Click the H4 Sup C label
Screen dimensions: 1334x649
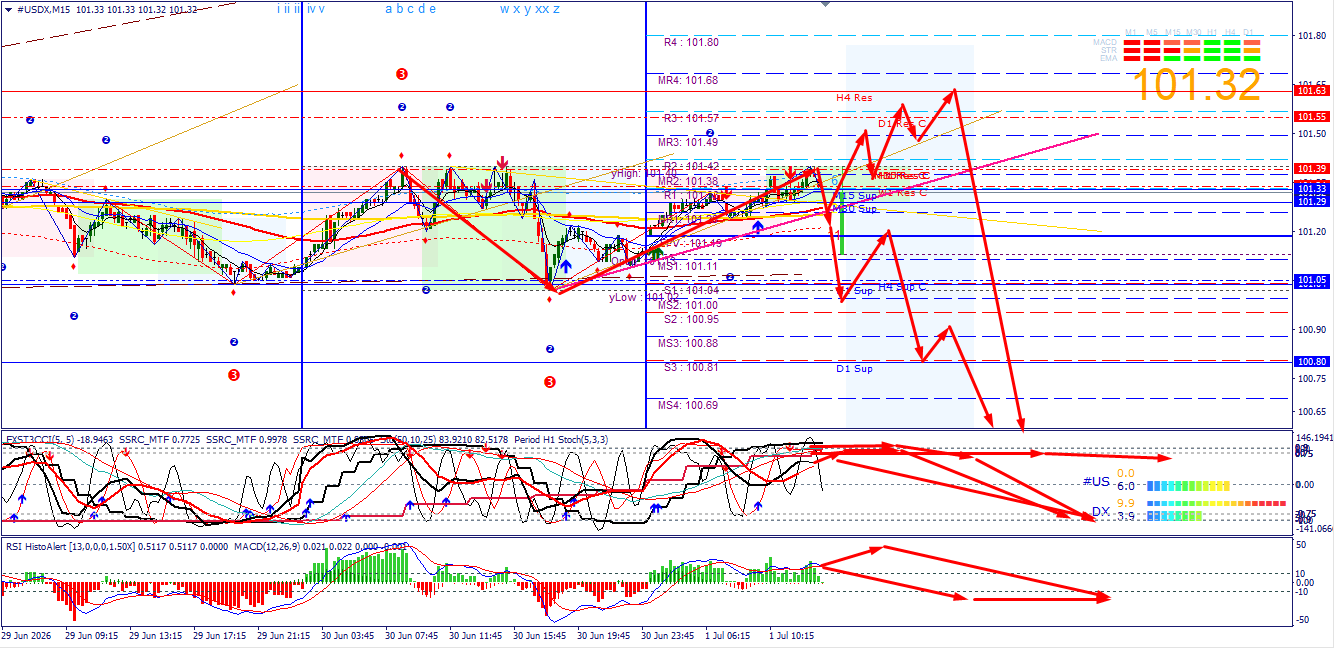(x=903, y=287)
